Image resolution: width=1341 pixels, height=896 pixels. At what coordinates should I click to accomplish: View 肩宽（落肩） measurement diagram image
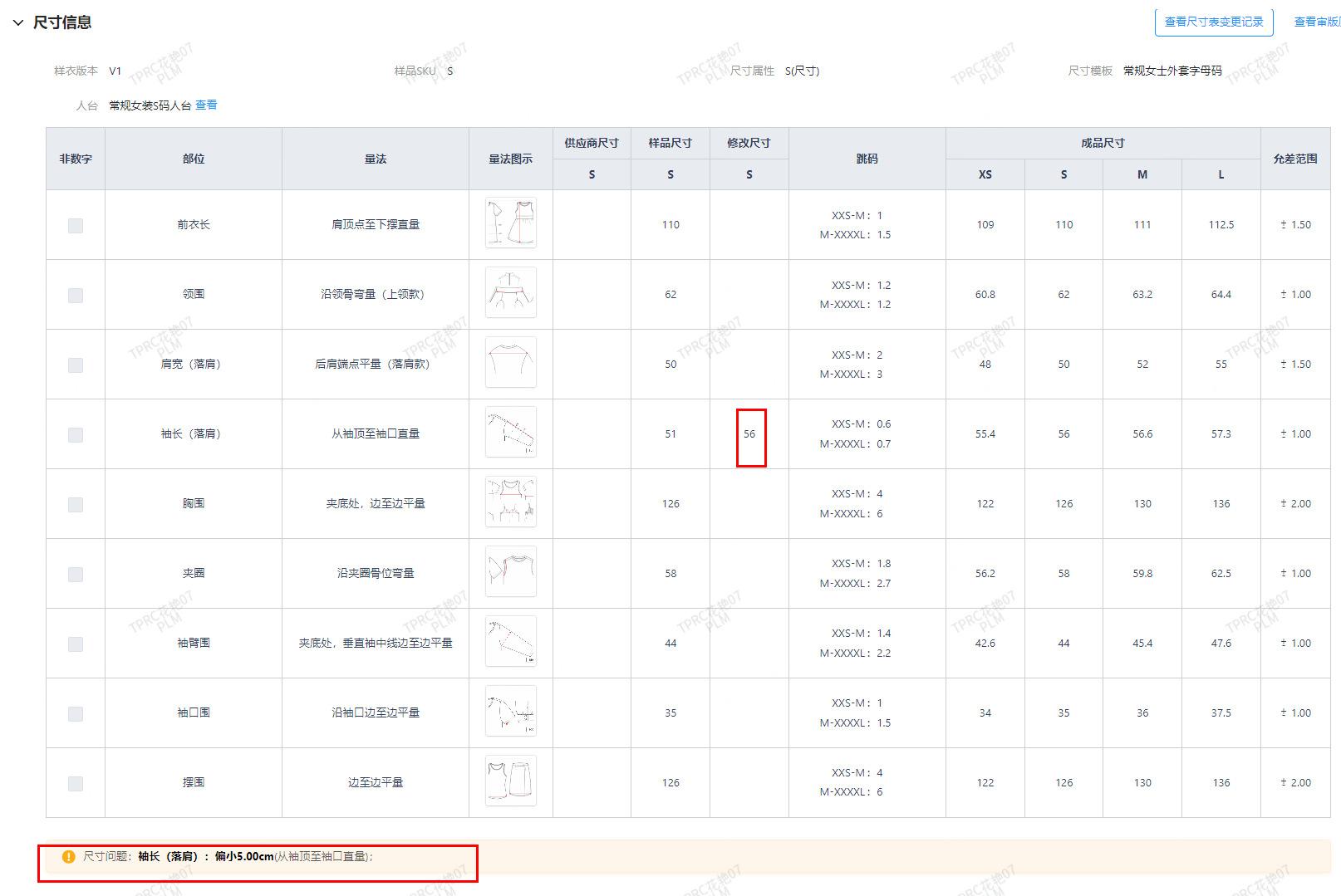[510, 363]
